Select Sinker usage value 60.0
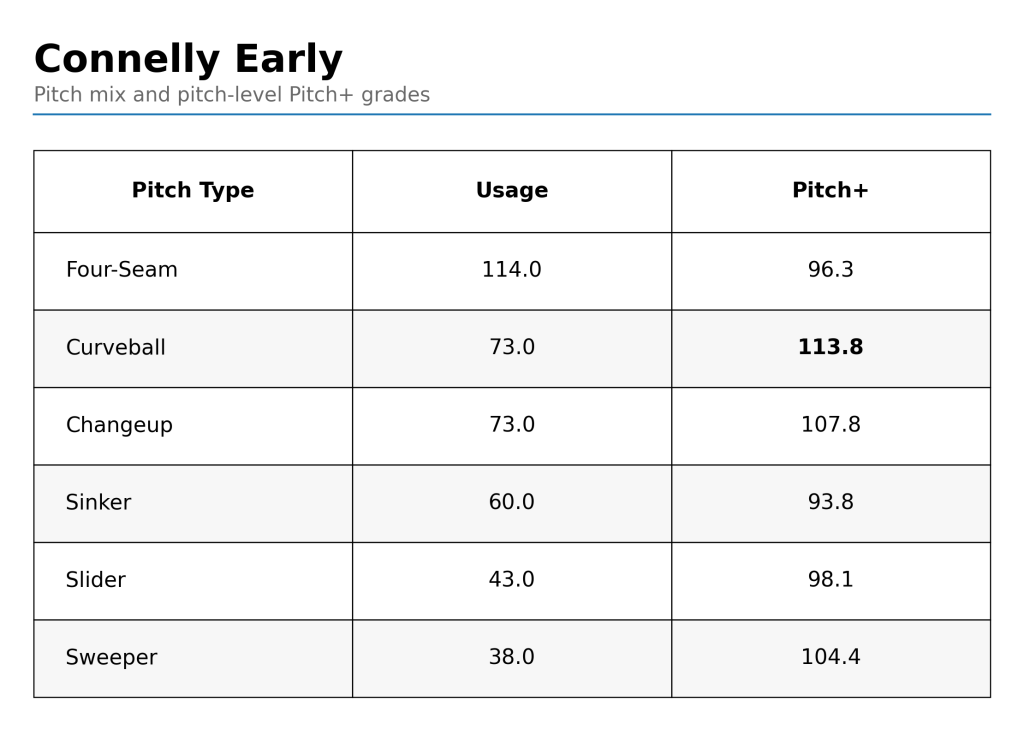1024x747 pixels. [x=512, y=503]
